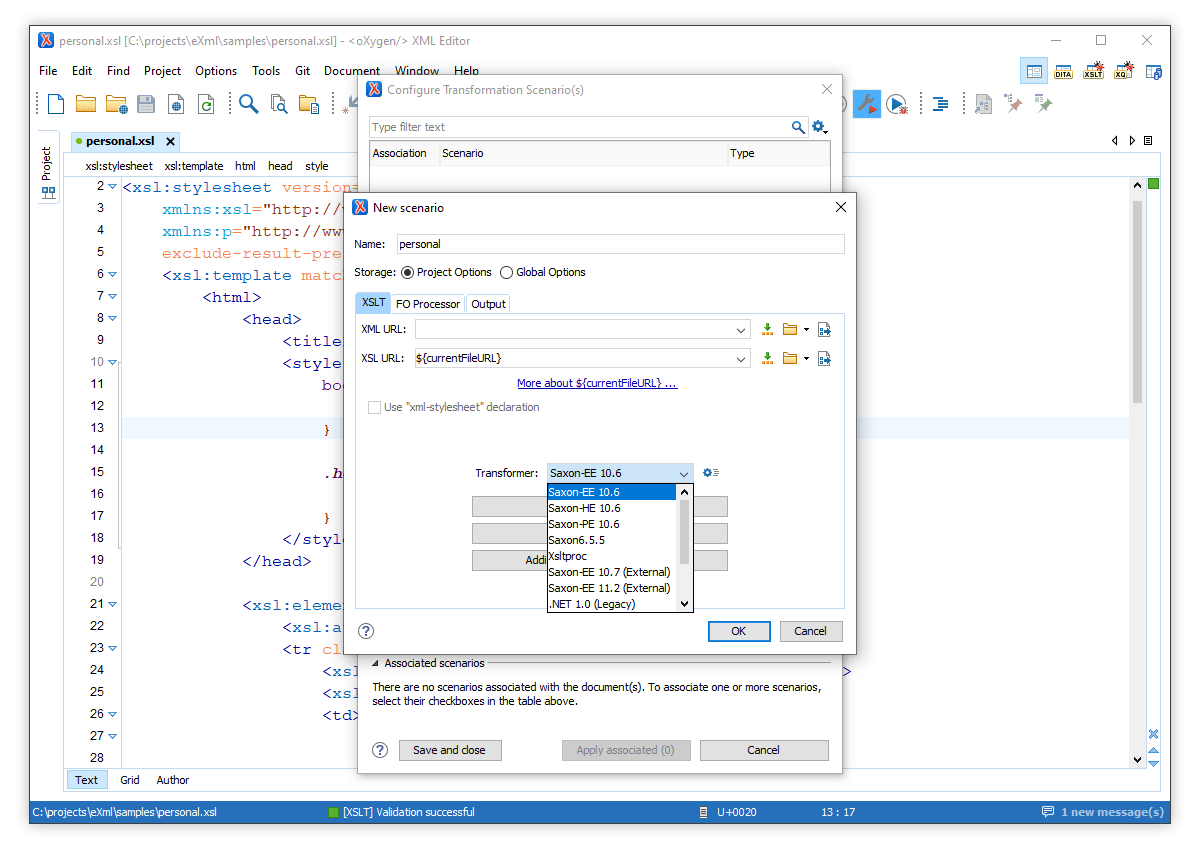Screen dimensions: 1200x850
Task: Click the 1 new message(s) status notification
Action: (1102, 812)
